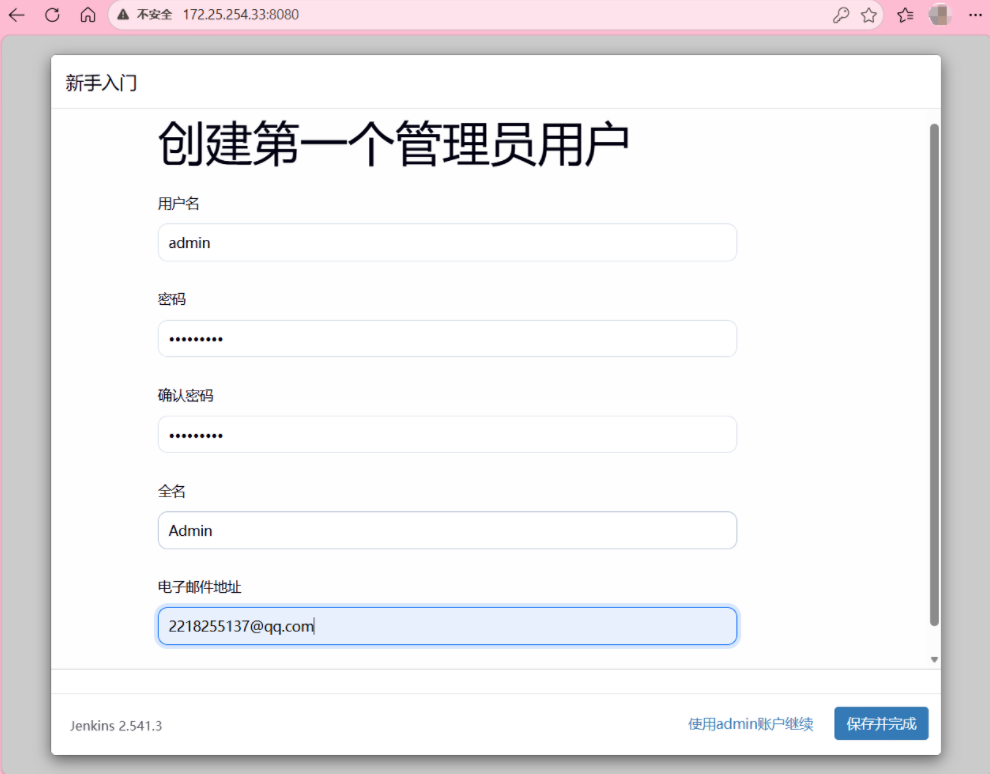Click the full name field containing Admin
The image size is (990, 774).
[447, 530]
